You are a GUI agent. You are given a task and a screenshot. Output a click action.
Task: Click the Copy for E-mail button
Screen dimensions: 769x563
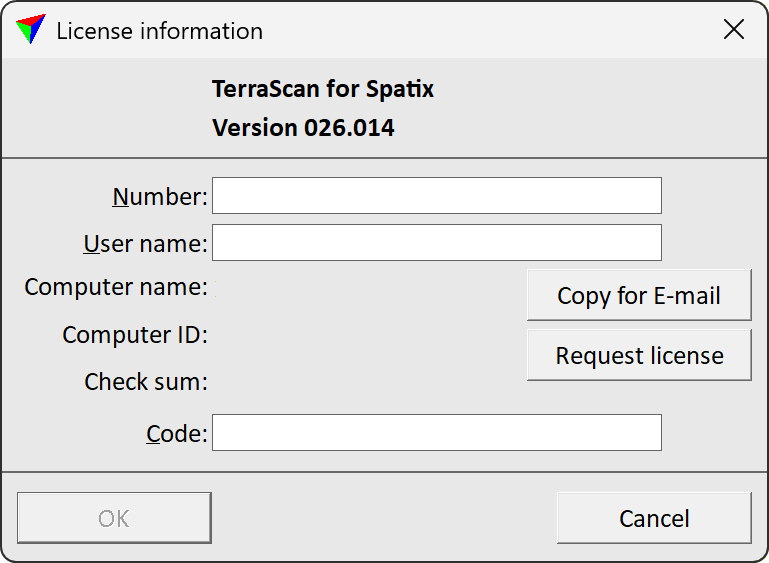(x=639, y=295)
